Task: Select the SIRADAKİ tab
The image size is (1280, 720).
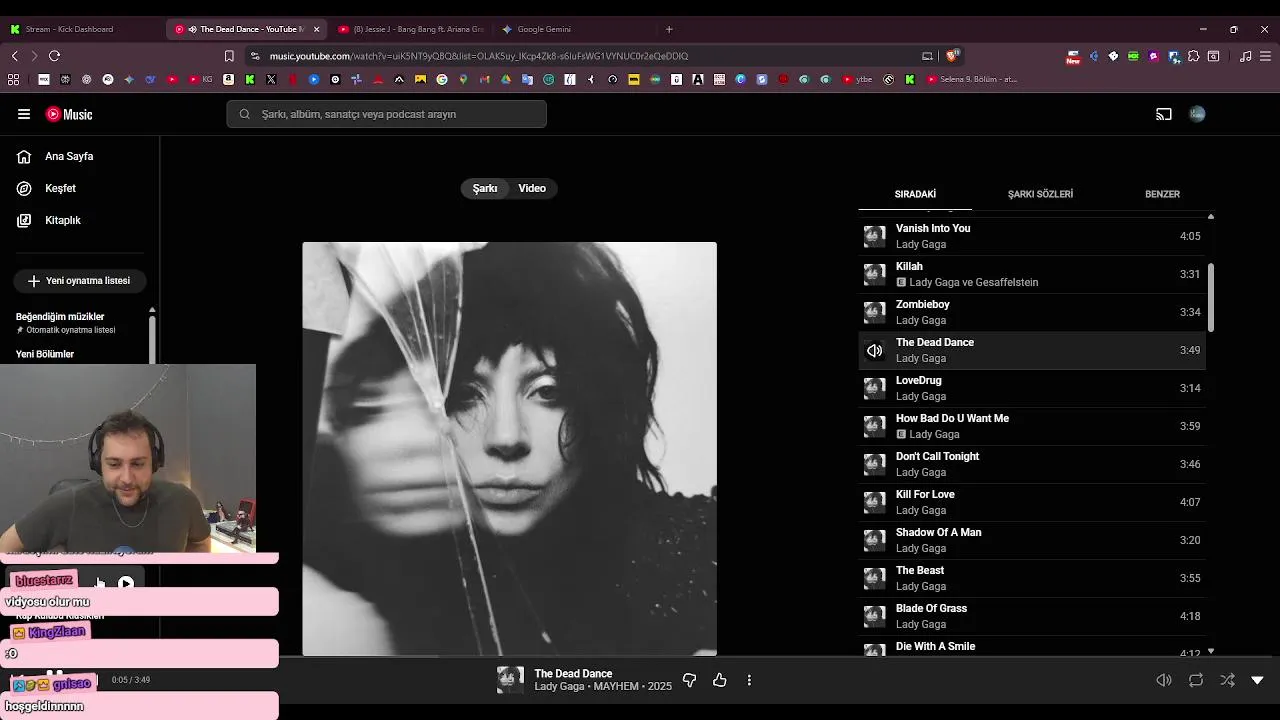Action: pyautogui.click(x=915, y=194)
